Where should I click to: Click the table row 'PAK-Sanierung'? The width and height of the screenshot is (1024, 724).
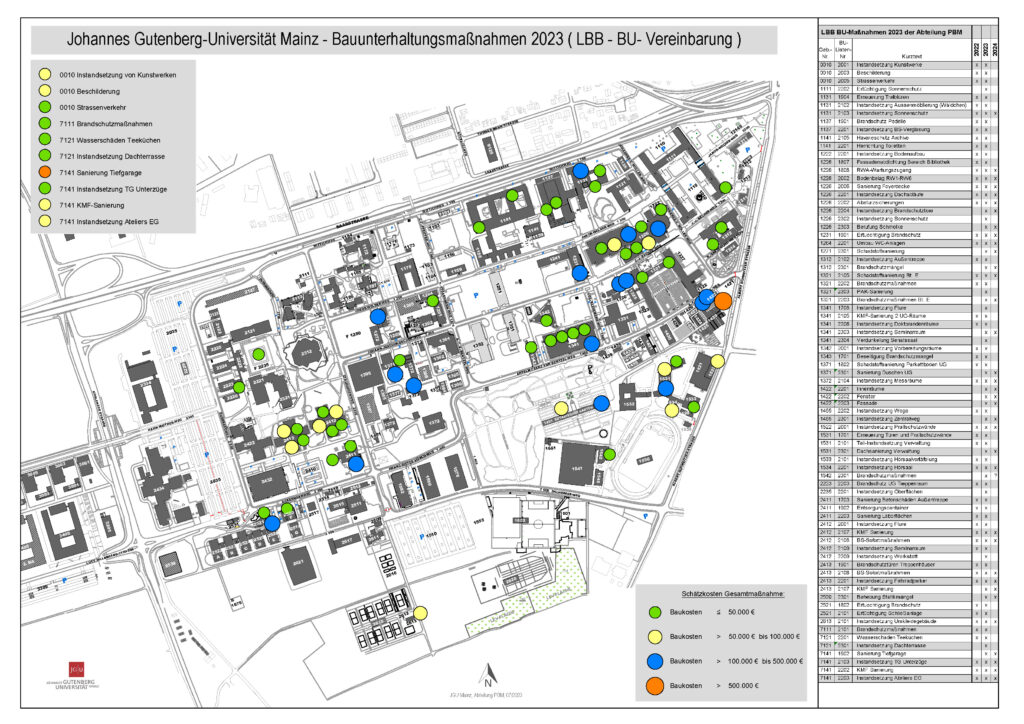point(908,291)
